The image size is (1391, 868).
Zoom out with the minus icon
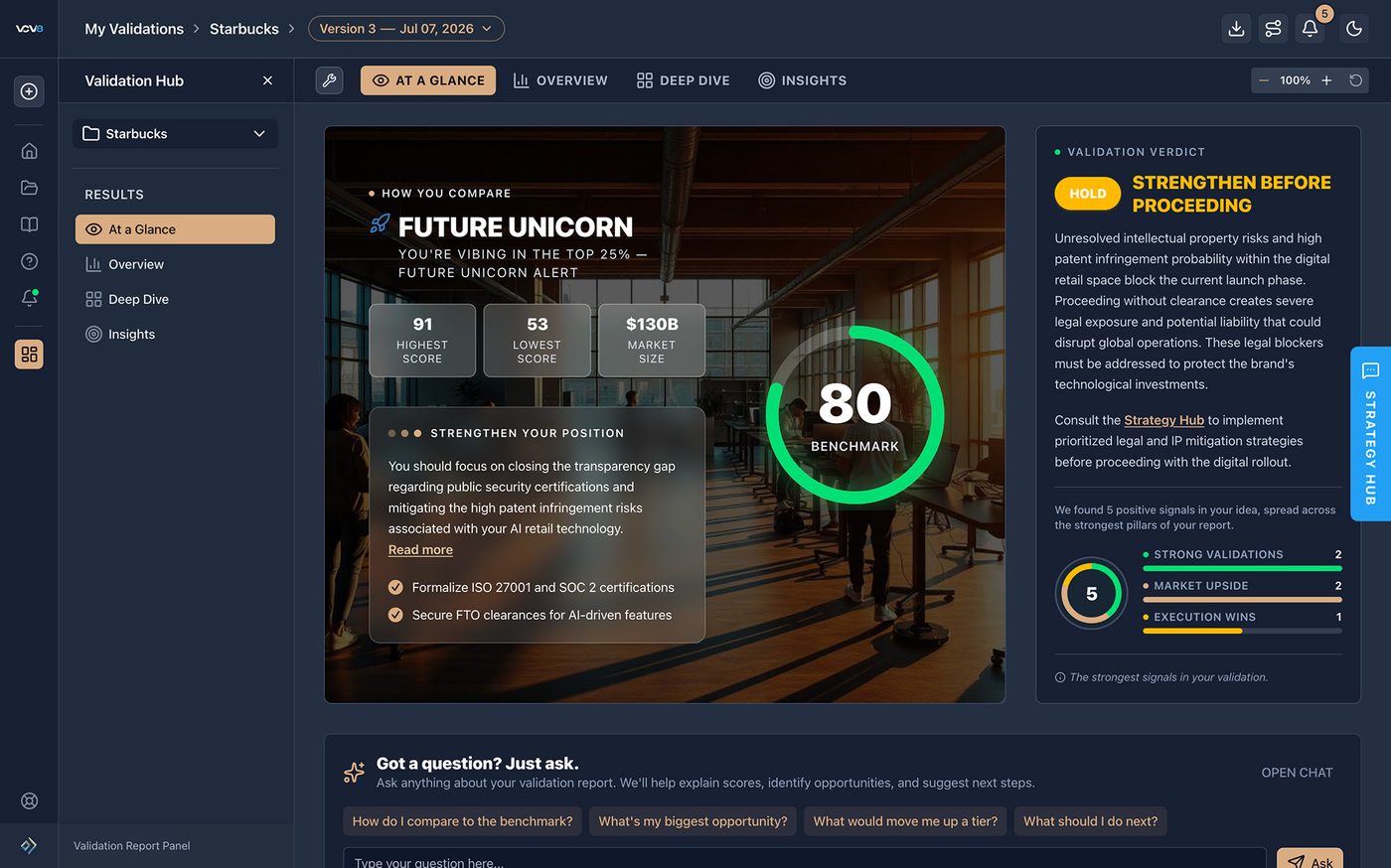[x=1264, y=80]
